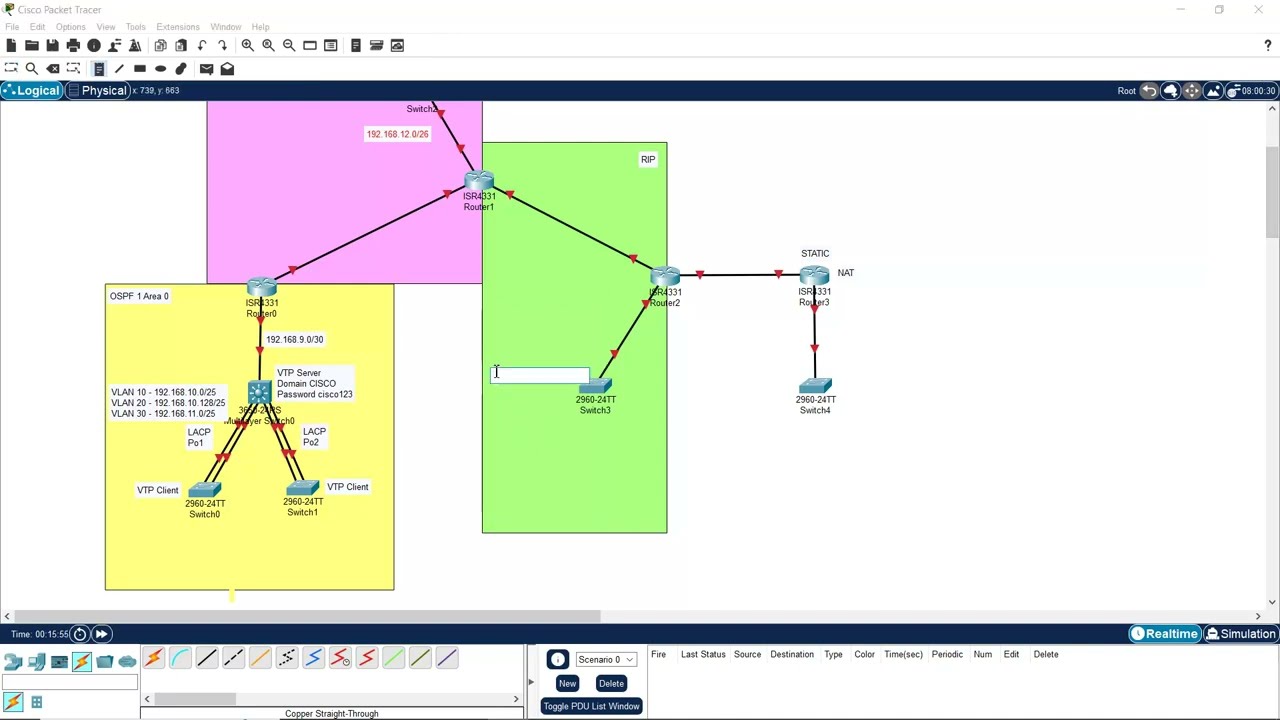Open the scenario info button
1280x720 pixels.
click(x=557, y=659)
